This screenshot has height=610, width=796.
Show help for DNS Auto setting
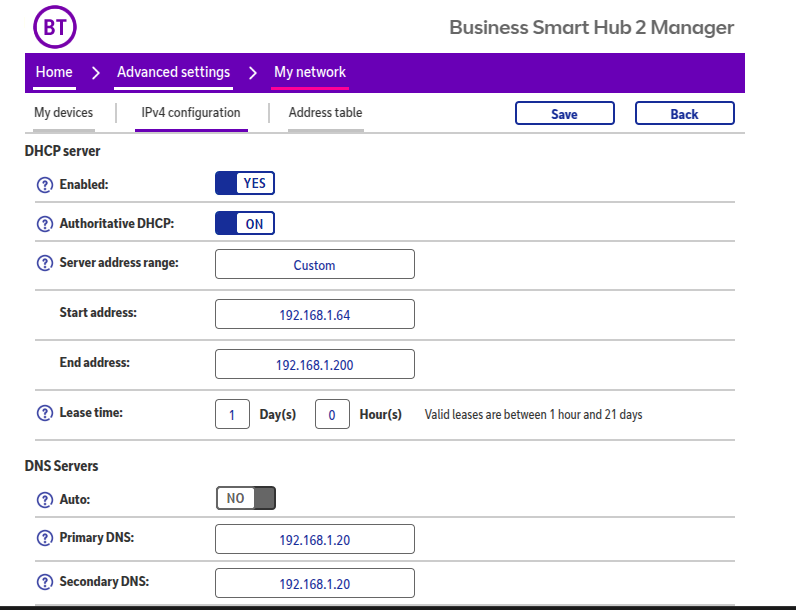click(45, 500)
